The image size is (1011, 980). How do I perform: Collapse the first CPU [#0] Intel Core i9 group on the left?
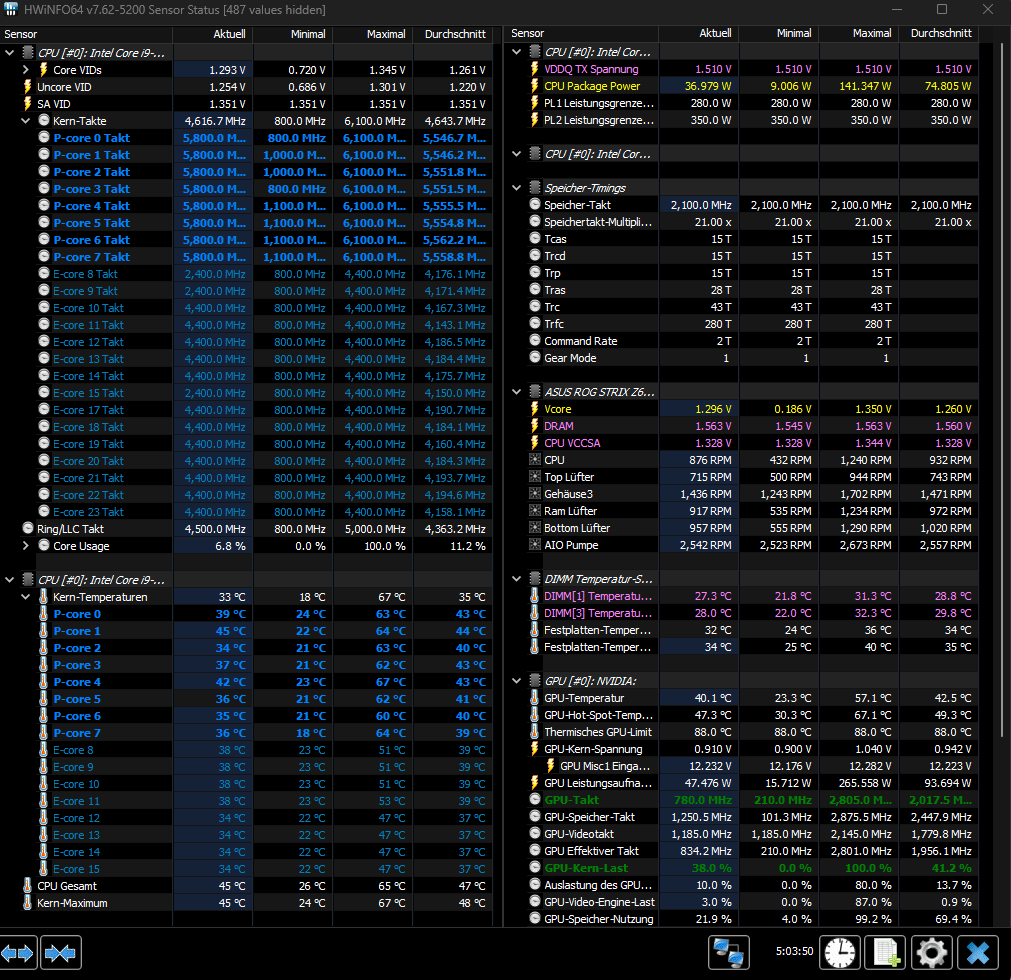10,53
